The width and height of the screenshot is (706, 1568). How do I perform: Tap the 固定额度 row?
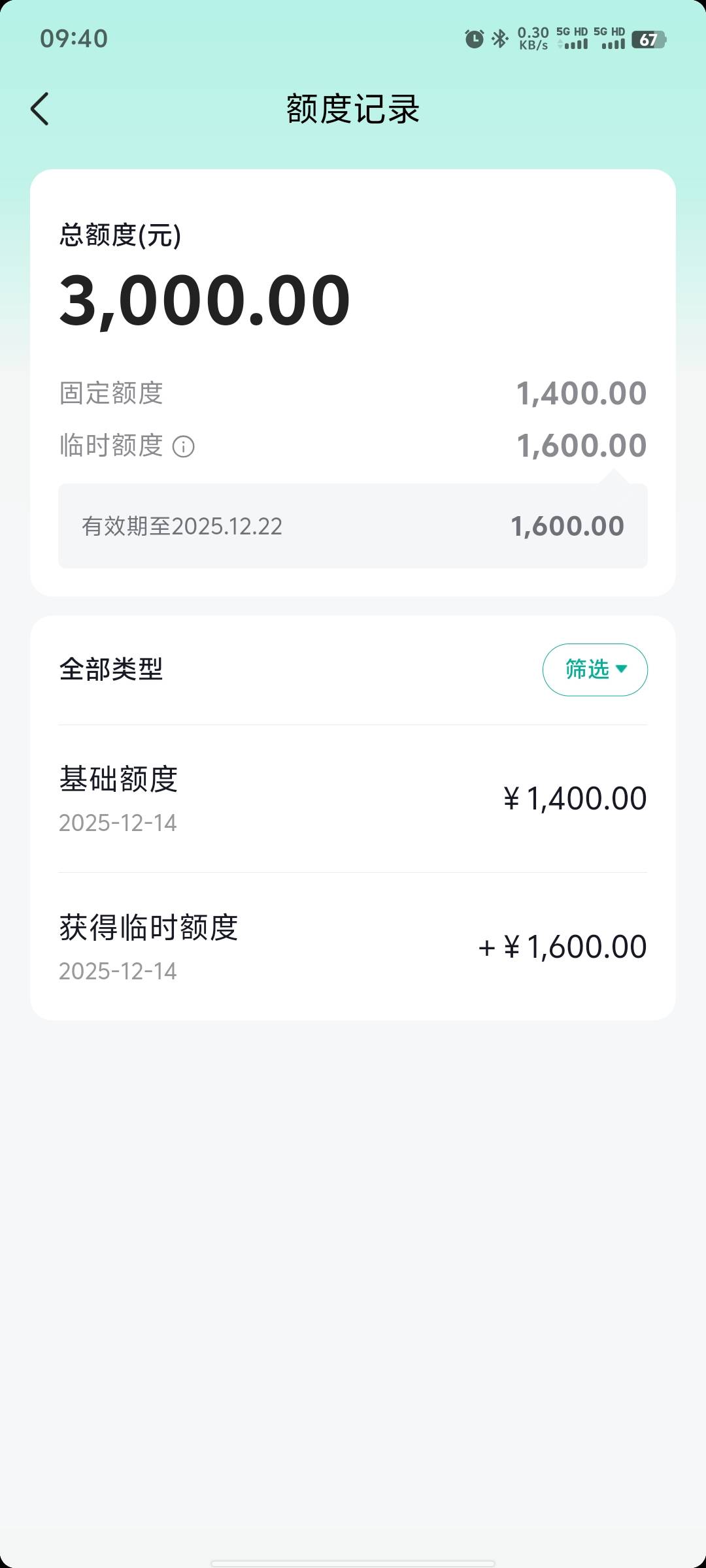[x=353, y=393]
